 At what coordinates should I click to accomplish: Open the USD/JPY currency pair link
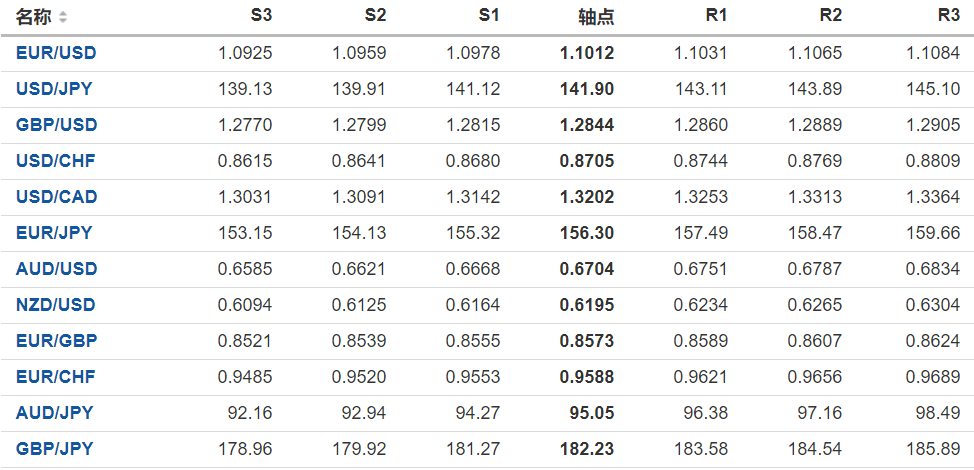tap(54, 89)
